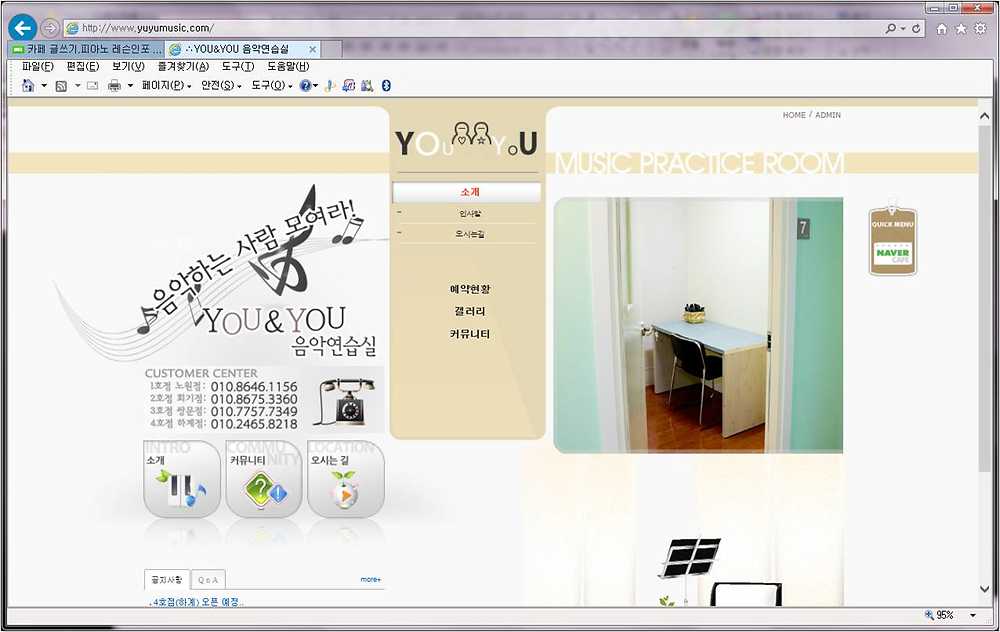Click the Naver Cafe quick menu badge

pos(892,242)
